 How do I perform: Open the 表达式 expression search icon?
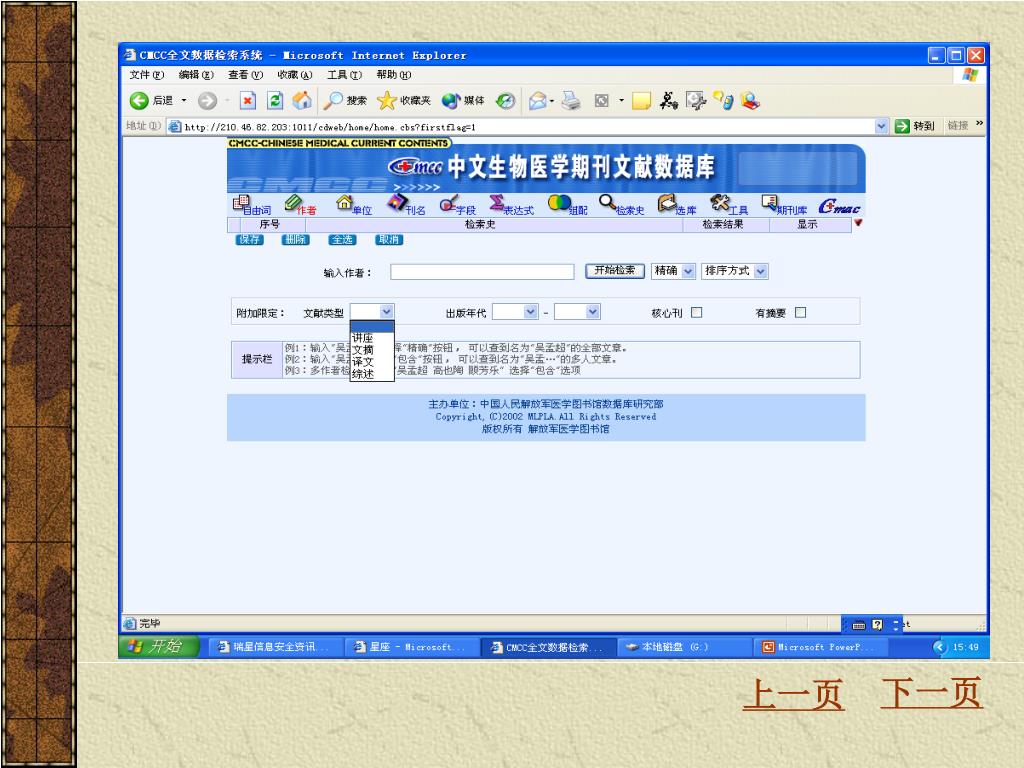pos(511,205)
